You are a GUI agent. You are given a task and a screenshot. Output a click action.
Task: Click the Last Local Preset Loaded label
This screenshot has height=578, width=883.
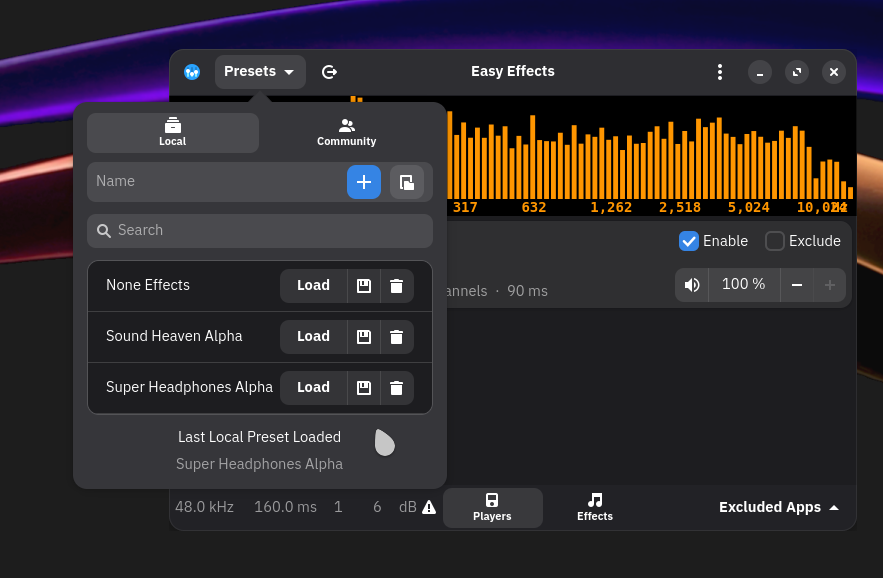click(260, 437)
